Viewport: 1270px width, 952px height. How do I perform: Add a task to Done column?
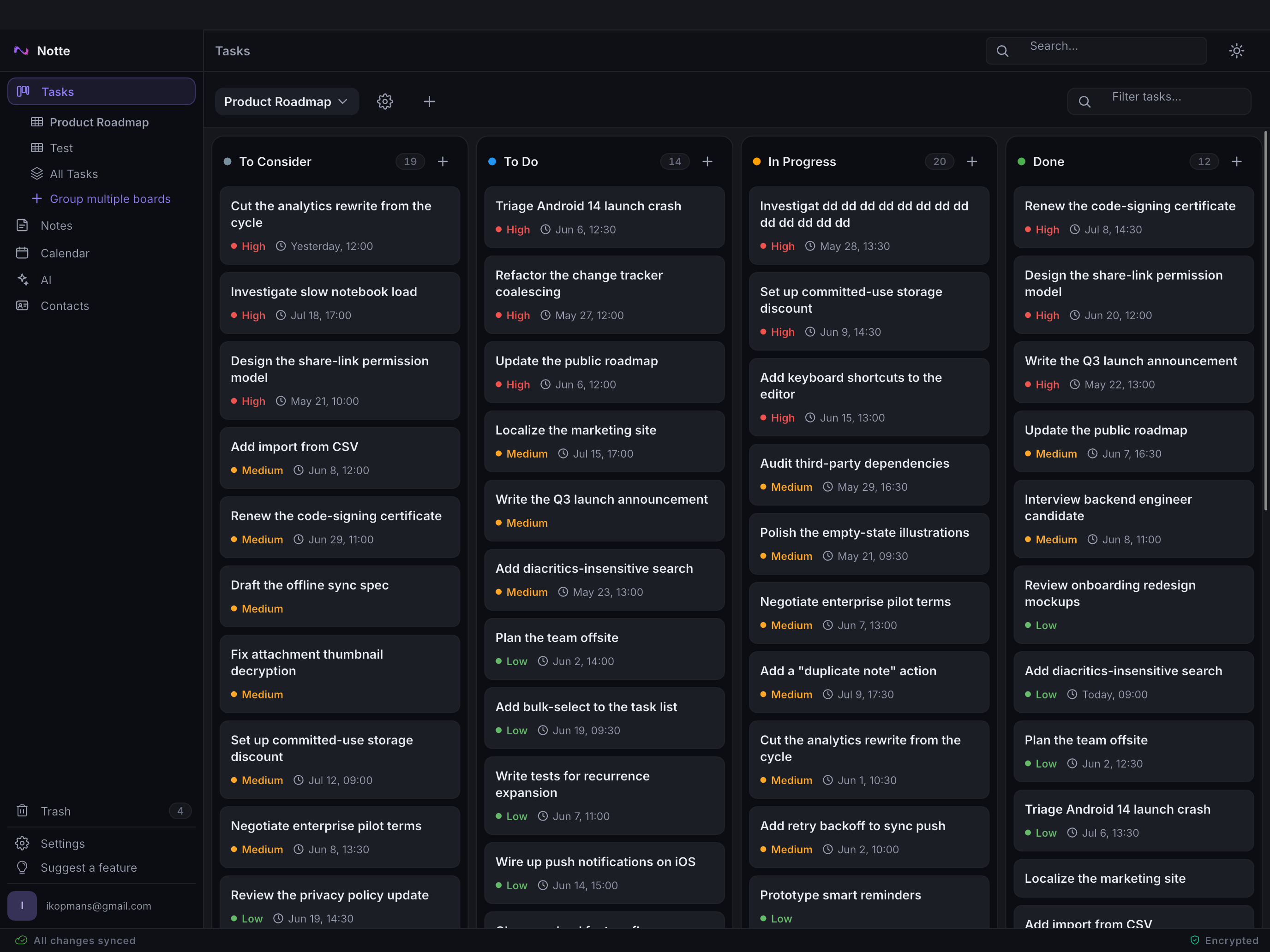click(1237, 162)
